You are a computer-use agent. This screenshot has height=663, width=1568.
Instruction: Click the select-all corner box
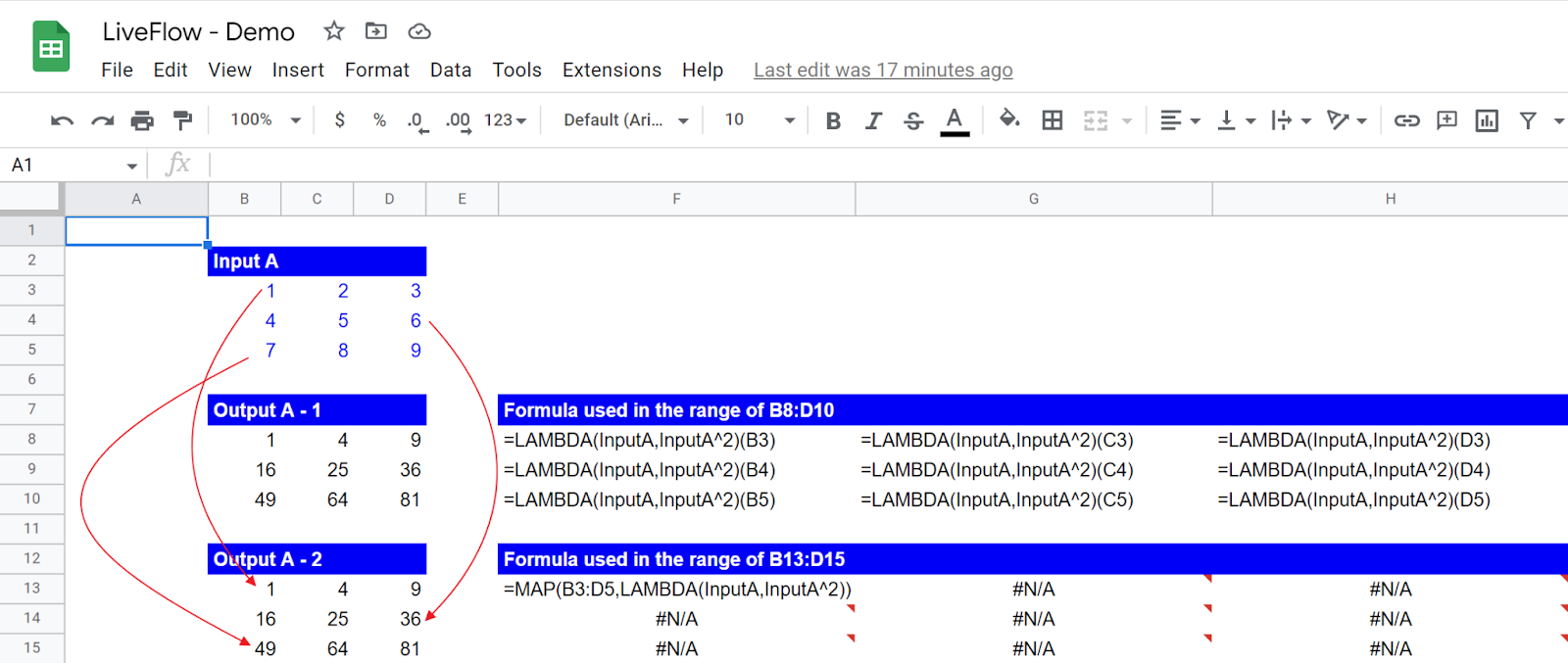tap(32, 199)
